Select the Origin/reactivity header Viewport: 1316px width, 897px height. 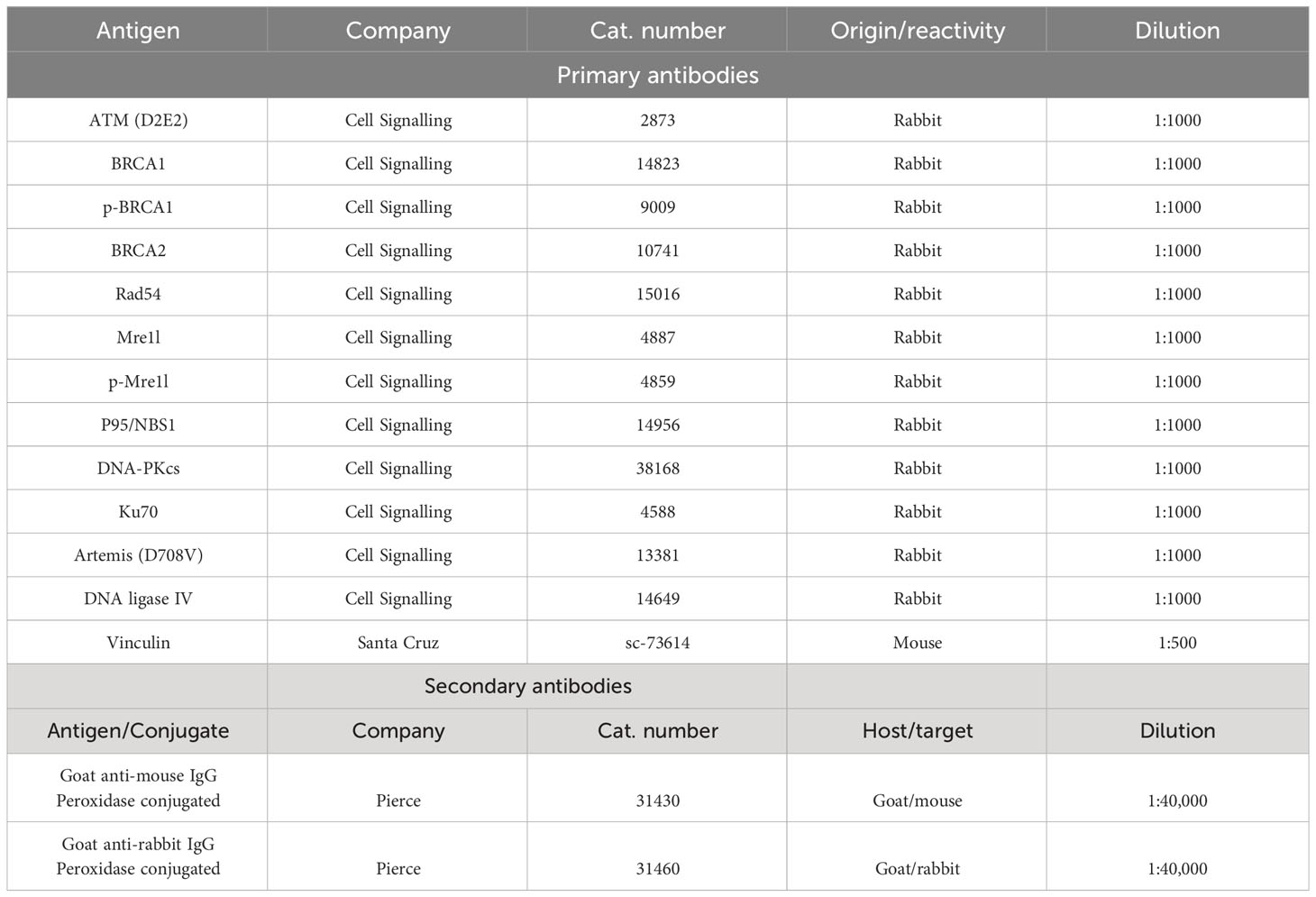917,30
